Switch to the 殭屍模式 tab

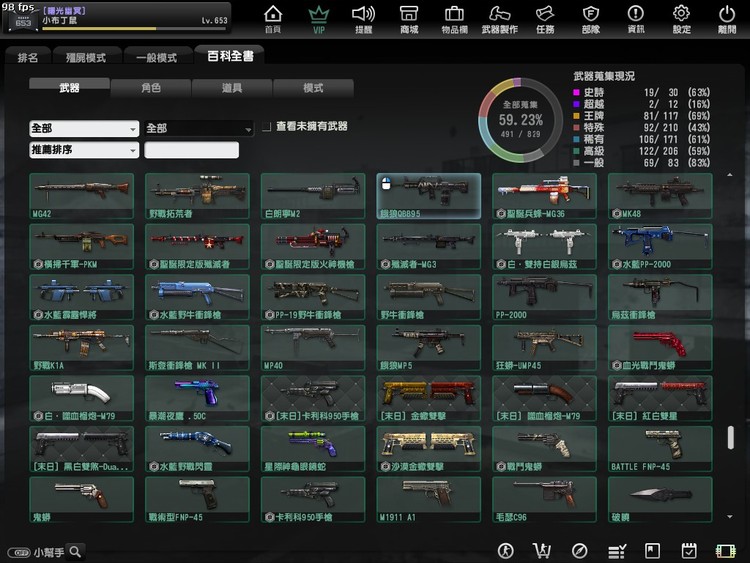point(86,57)
